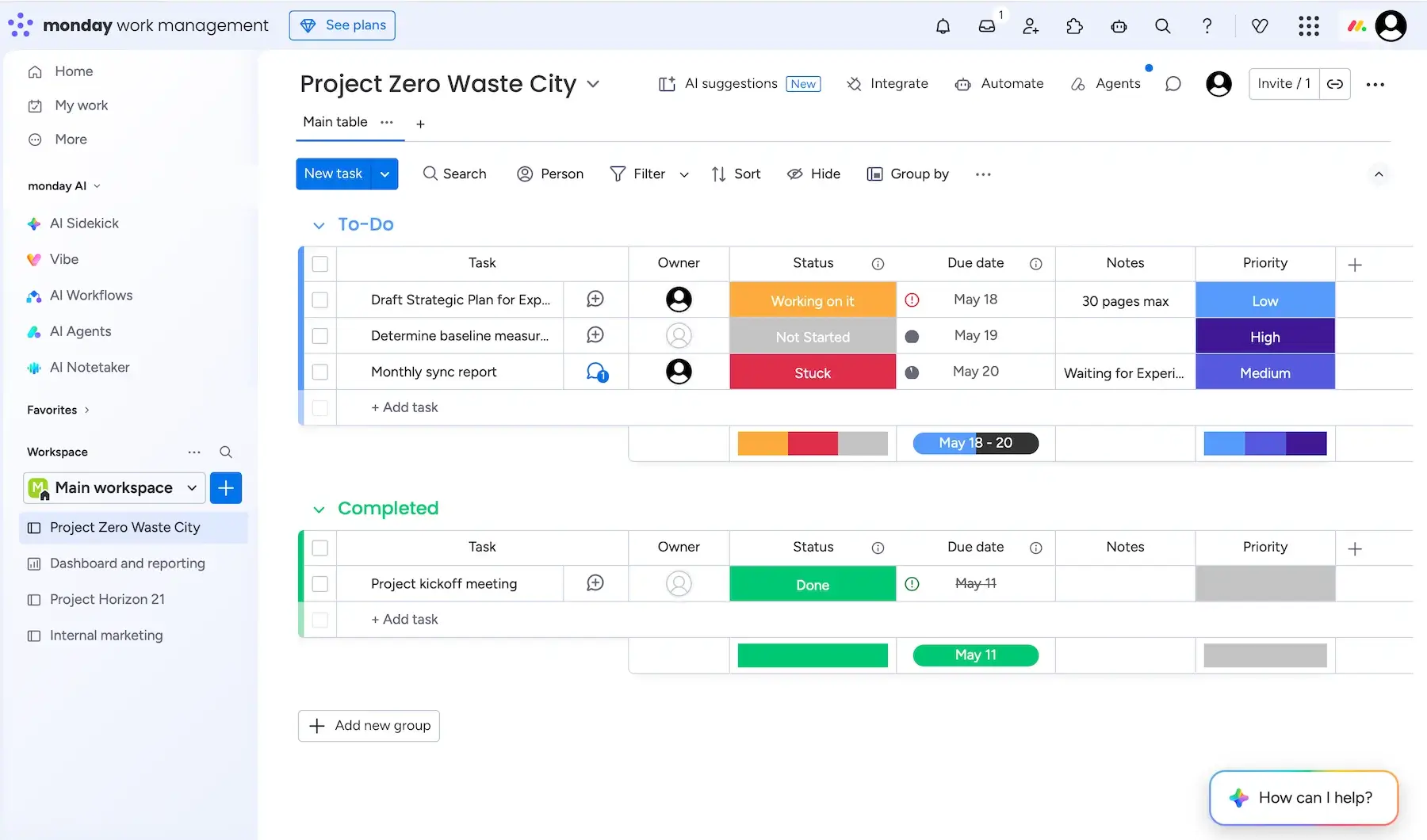Click the May 18 - 20 timeline summary

pos(976,443)
